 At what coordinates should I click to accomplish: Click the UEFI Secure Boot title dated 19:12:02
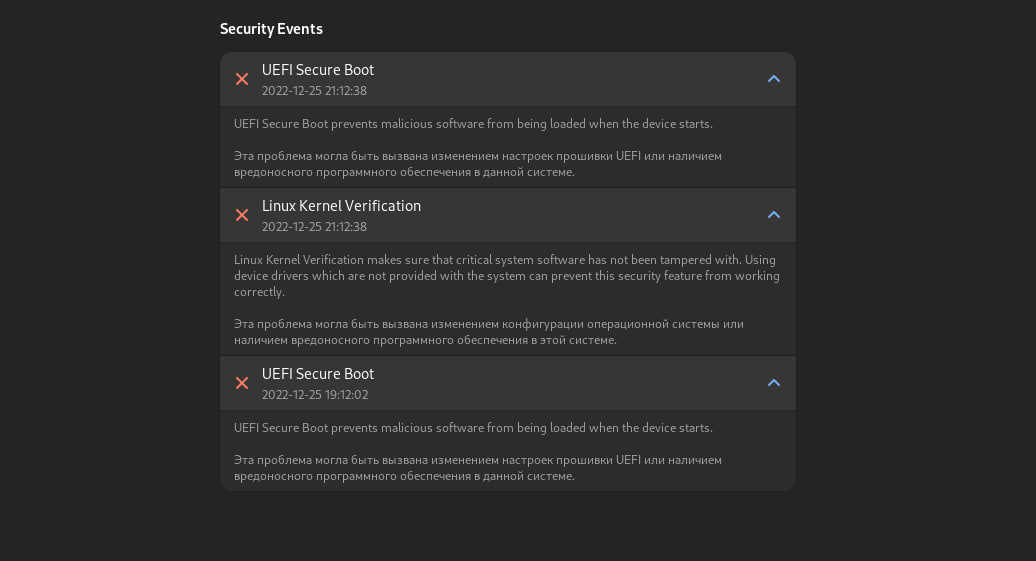[318, 374]
